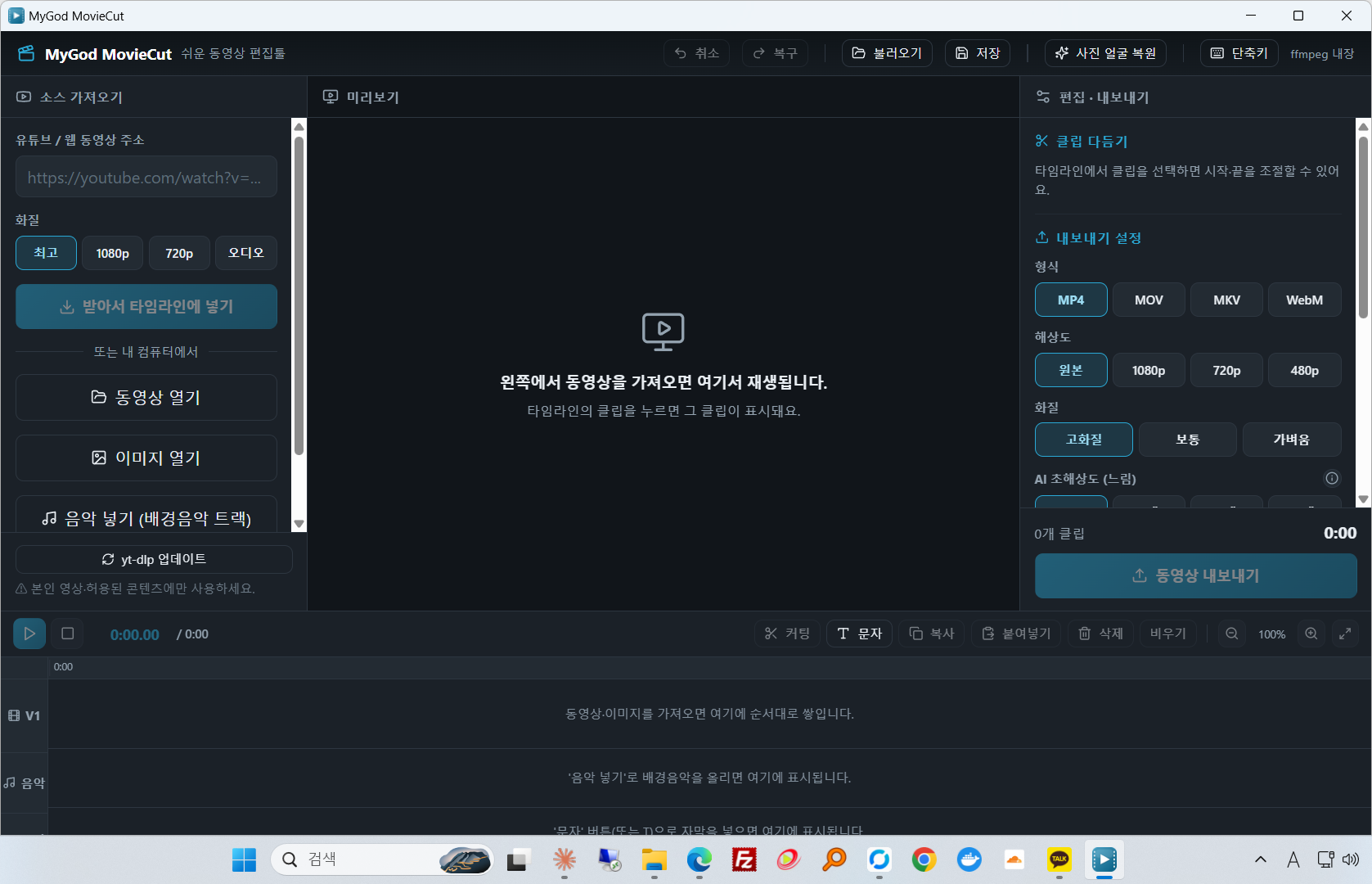
Task: Open KakaoTalk from the taskbar
Action: coord(1059,859)
